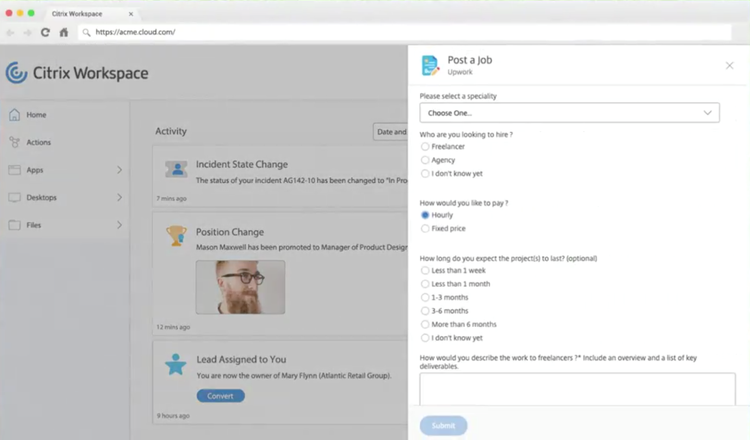This screenshot has width=750, height=440.
Task: Click the '9 hours ago' timestamp
Action: tap(173, 416)
